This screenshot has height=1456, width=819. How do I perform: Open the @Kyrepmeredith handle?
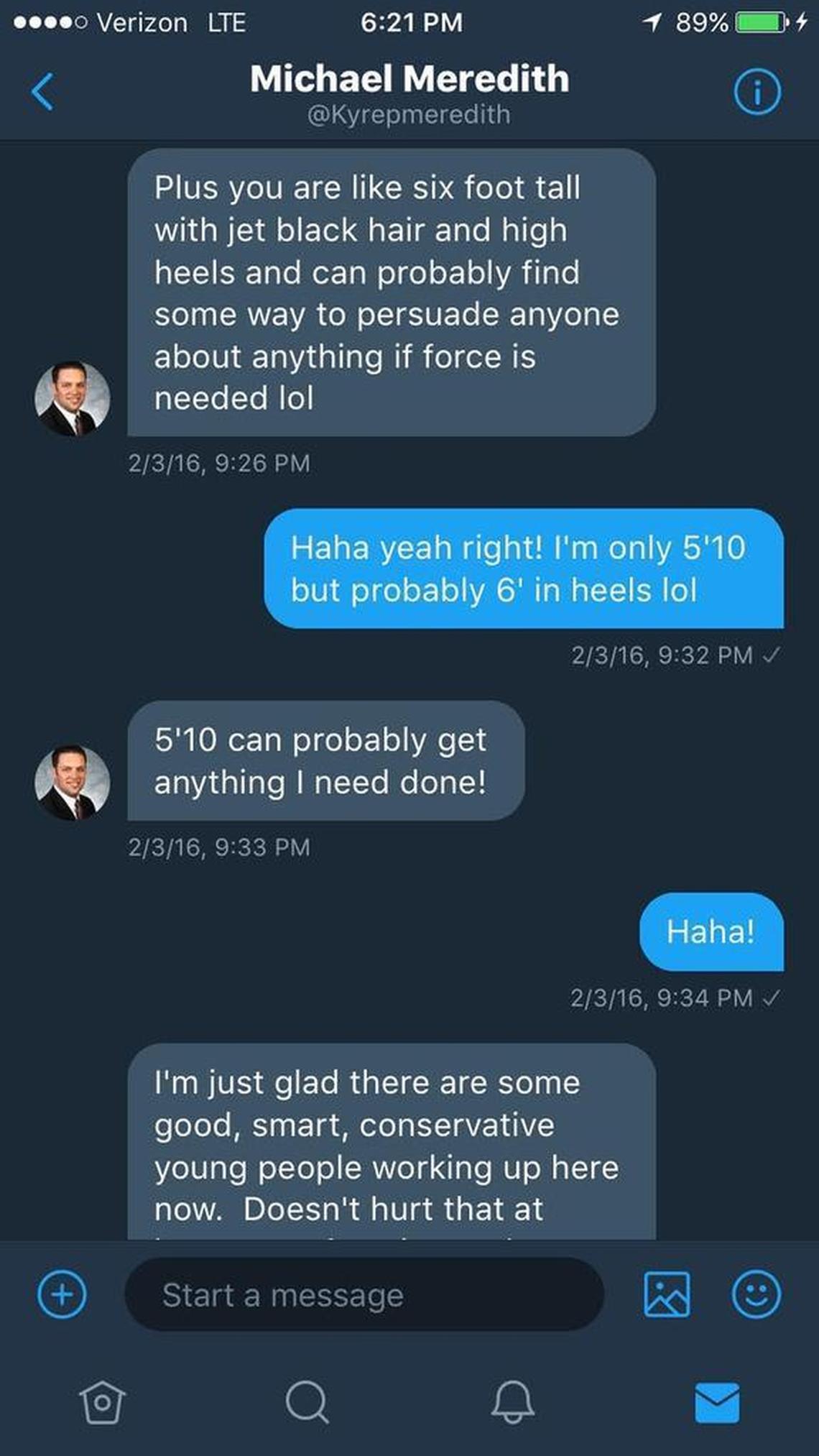pyautogui.click(x=409, y=114)
